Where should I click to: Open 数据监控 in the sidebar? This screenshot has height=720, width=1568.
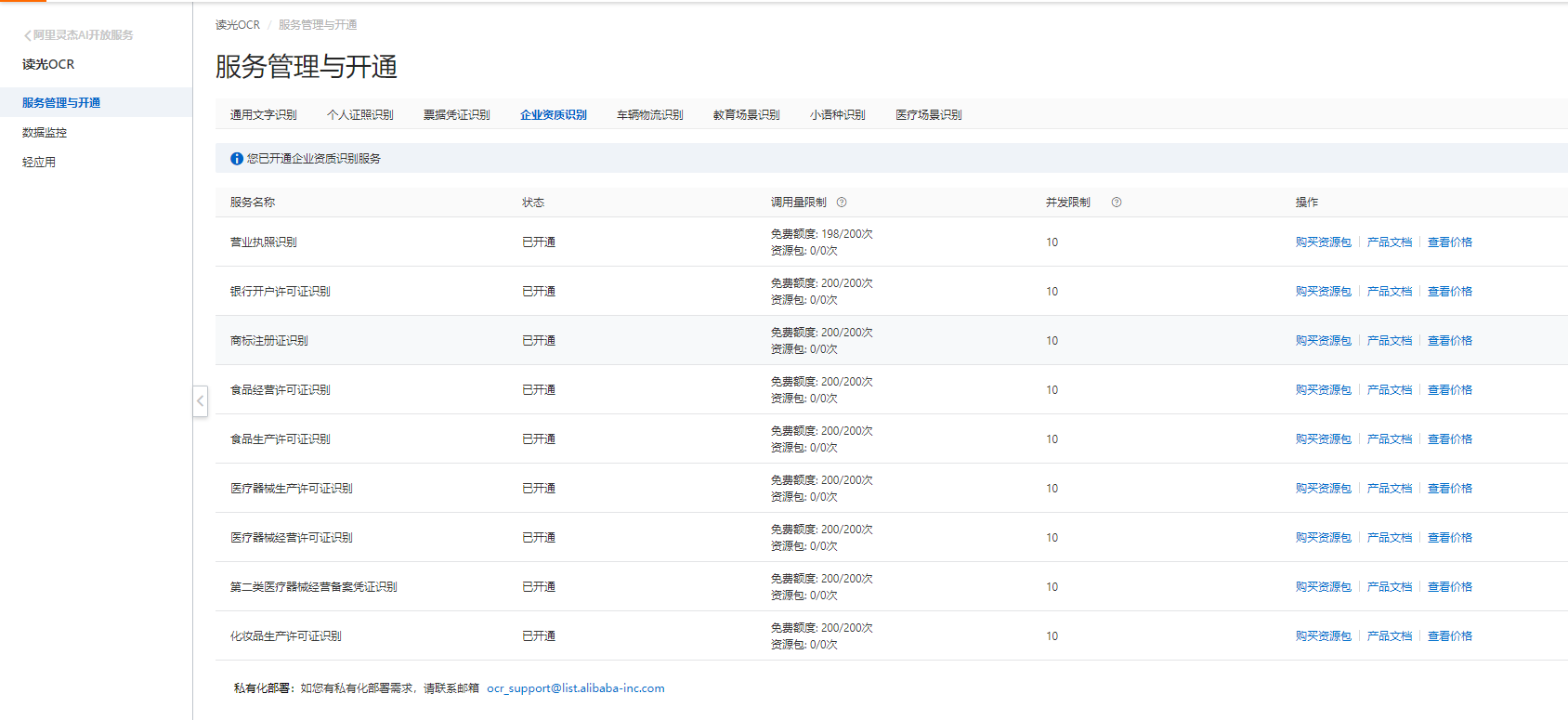coord(45,133)
